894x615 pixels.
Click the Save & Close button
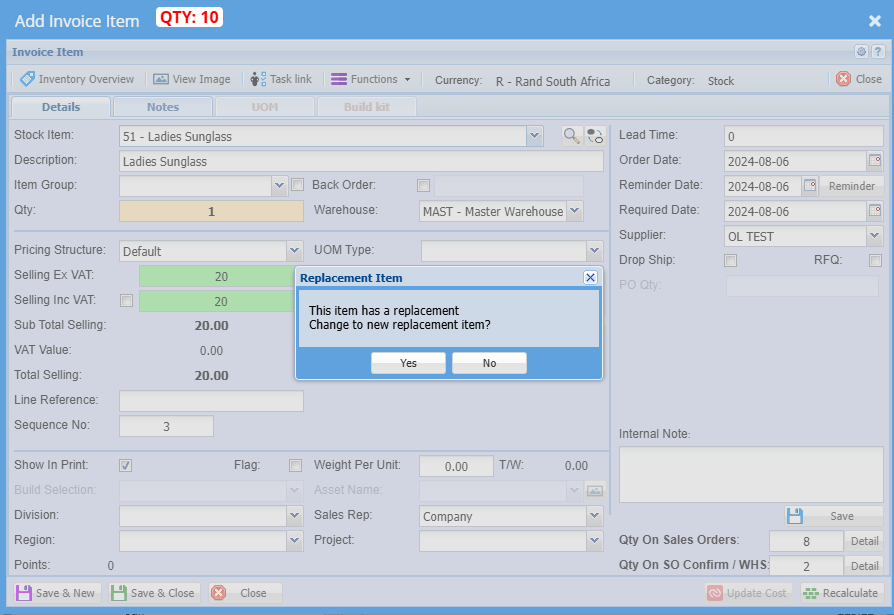153,593
